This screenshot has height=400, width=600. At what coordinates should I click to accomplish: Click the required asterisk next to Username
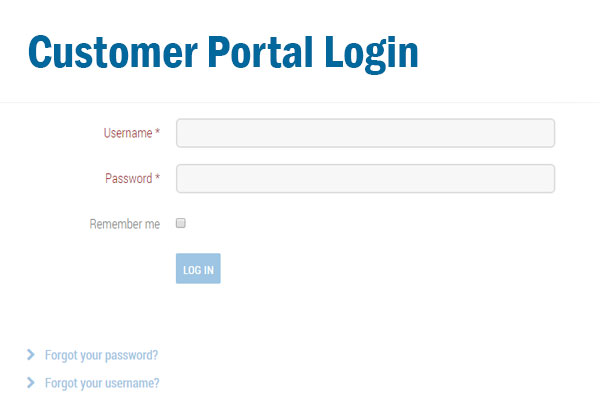(157, 132)
